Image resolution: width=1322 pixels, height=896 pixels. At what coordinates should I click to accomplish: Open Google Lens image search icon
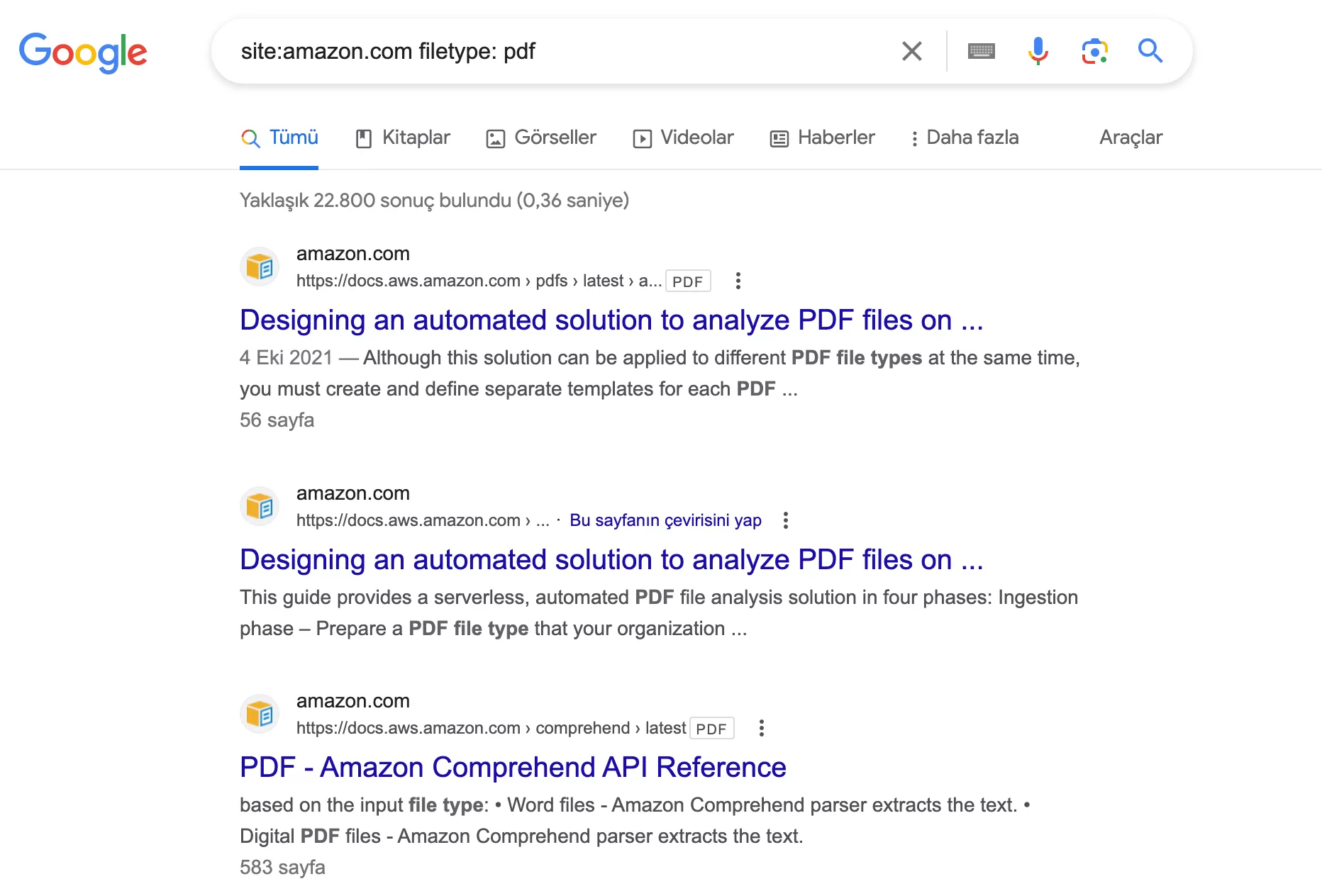1094,51
